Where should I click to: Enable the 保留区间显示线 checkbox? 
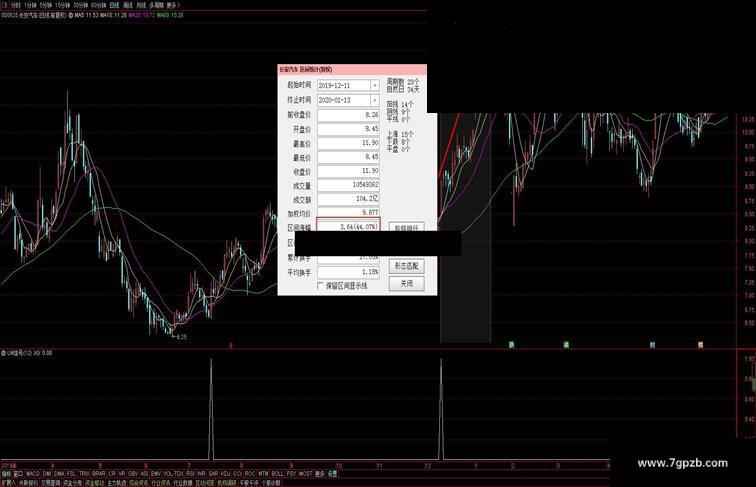(320, 286)
